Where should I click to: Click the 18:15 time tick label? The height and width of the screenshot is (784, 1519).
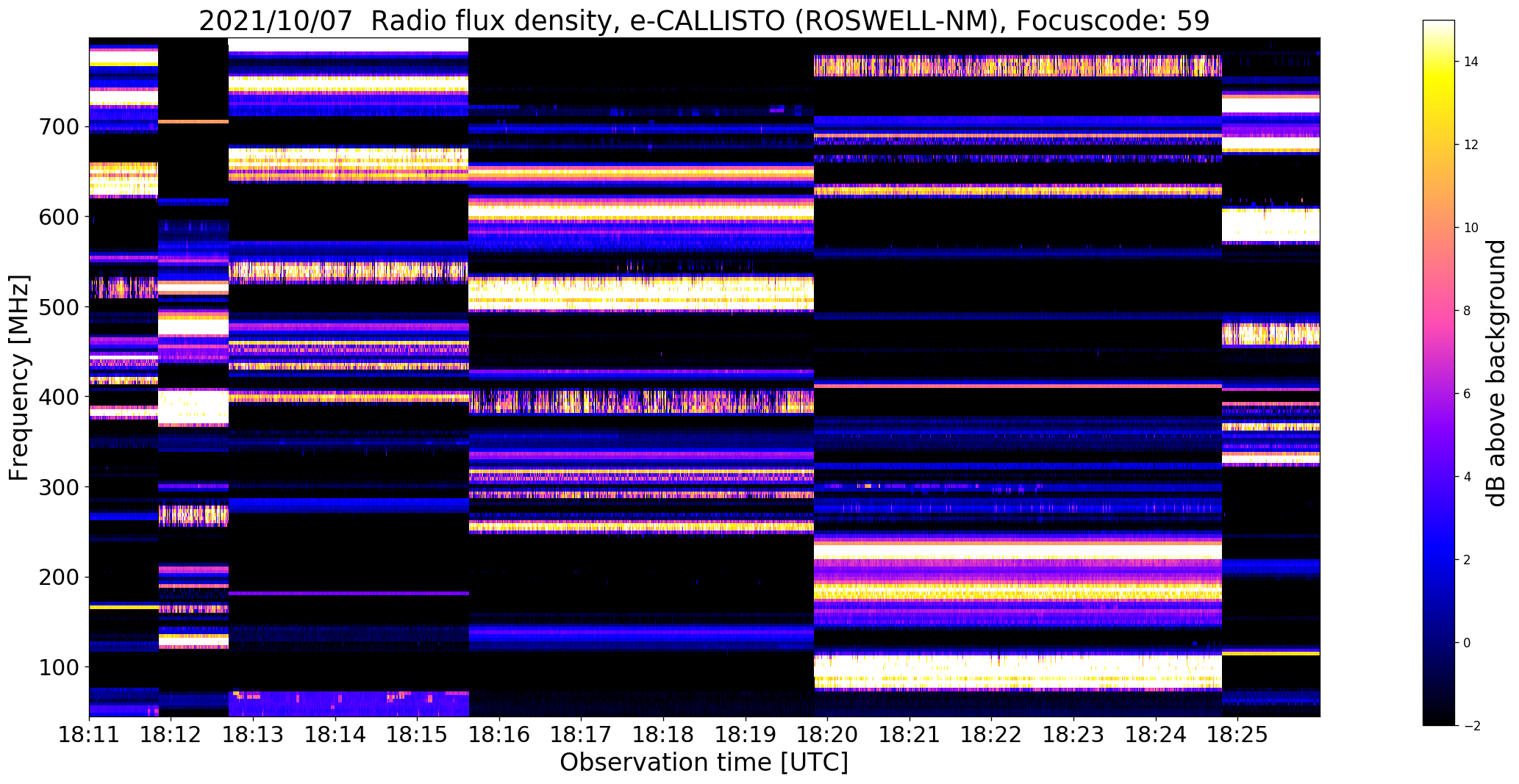coord(418,733)
